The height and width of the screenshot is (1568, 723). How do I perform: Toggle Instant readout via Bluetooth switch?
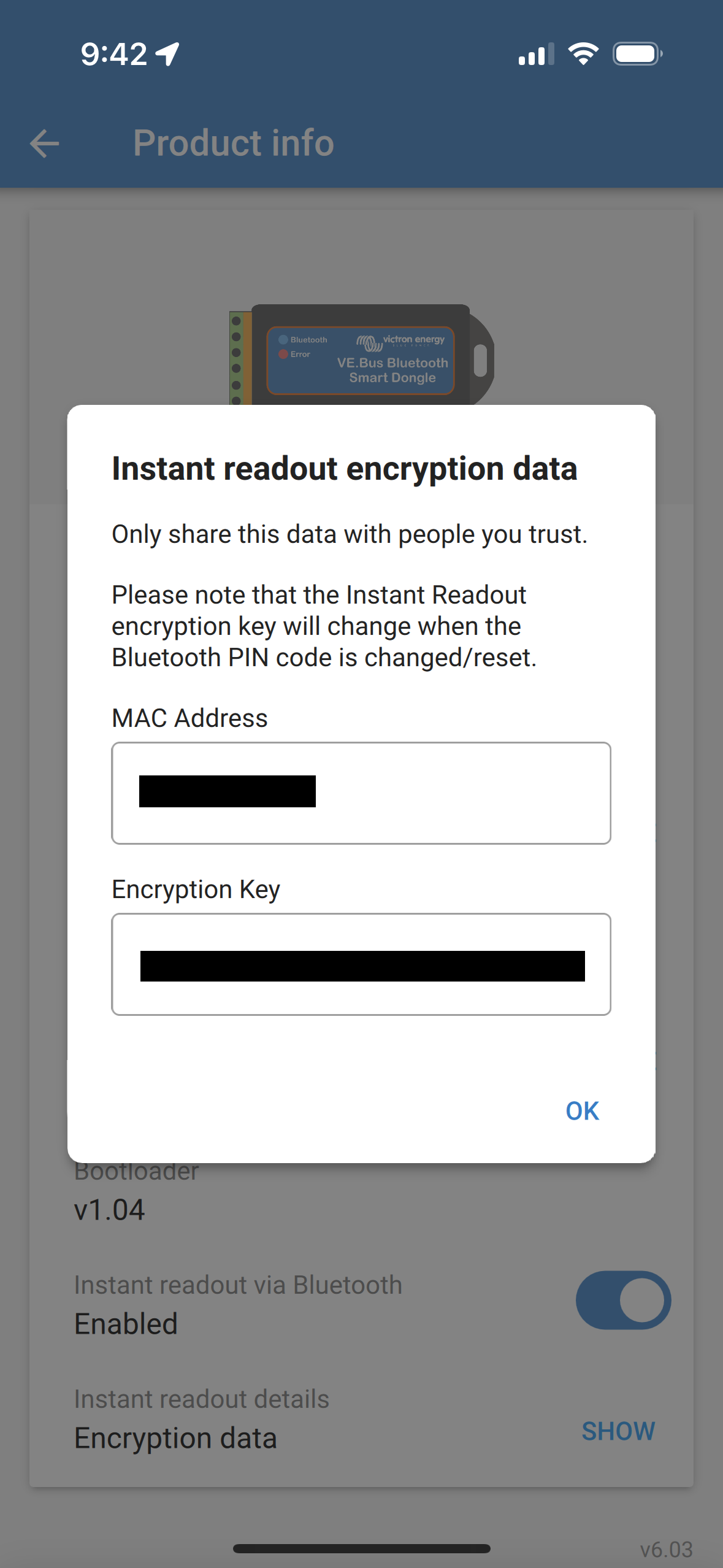click(x=623, y=1300)
